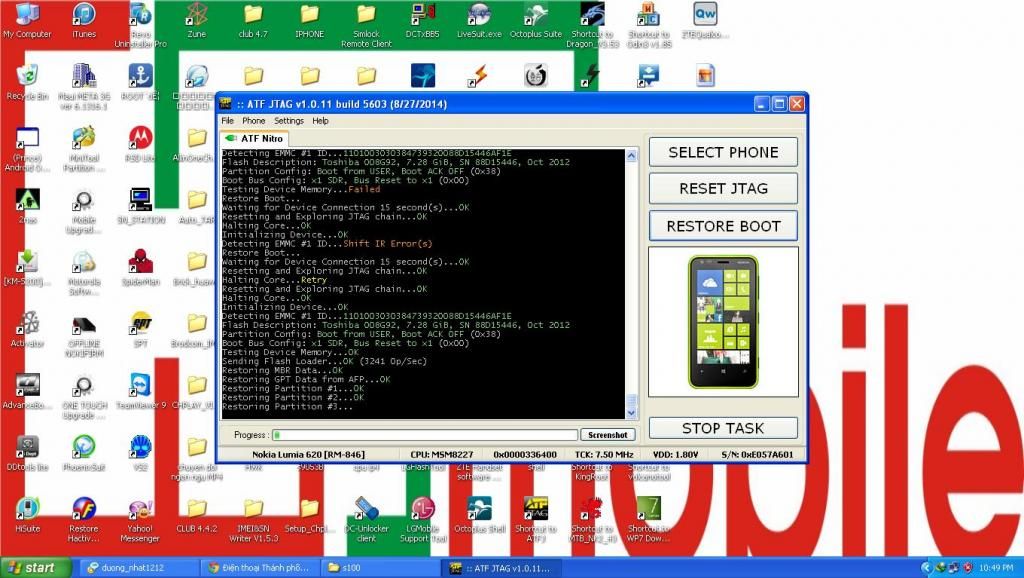Click the 'VDD: 1.80V' status entry
This screenshot has height=578, width=1024.
point(675,455)
